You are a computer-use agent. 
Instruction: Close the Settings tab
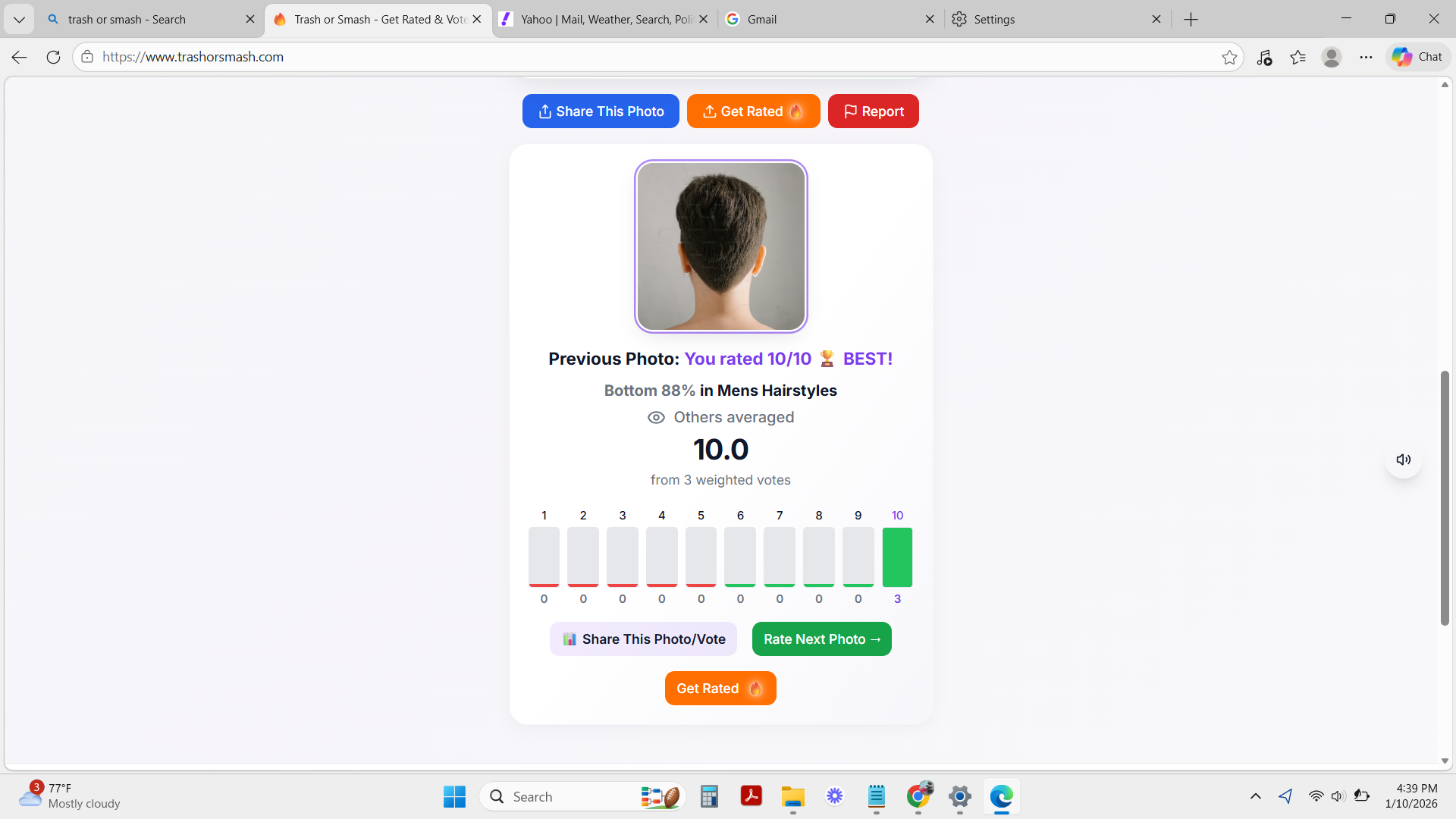pyautogui.click(x=1156, y=20)
